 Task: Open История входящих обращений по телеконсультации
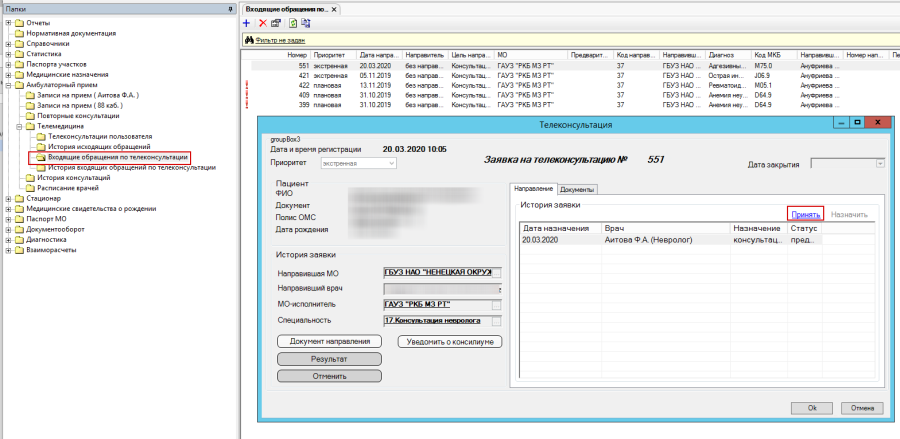click(x=132, y=168)
